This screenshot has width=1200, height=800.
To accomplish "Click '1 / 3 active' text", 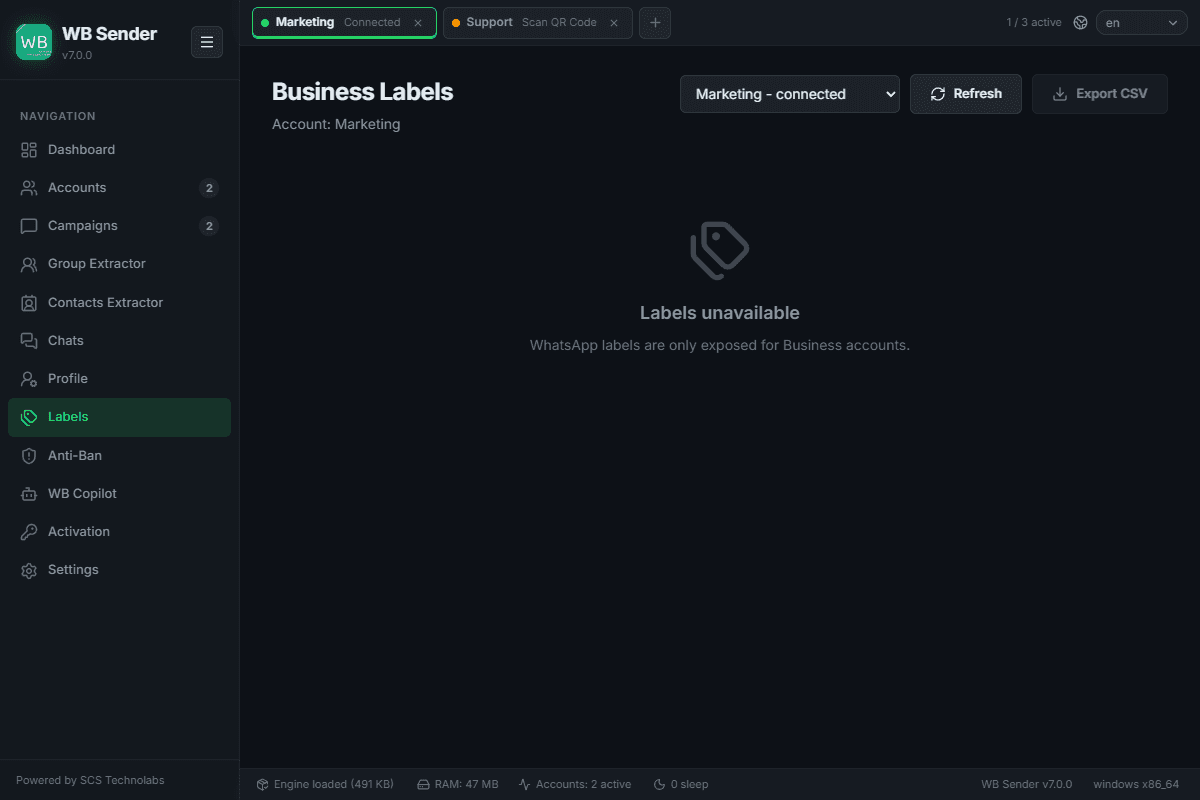I will point(1034,23).
